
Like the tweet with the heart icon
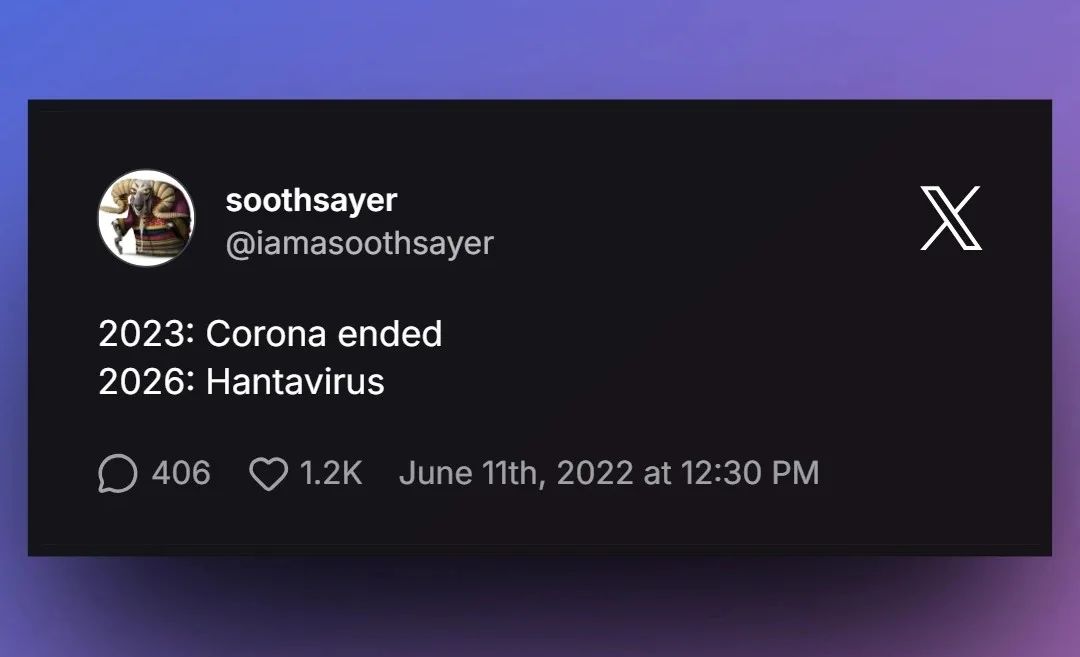(x=268, y=474)
